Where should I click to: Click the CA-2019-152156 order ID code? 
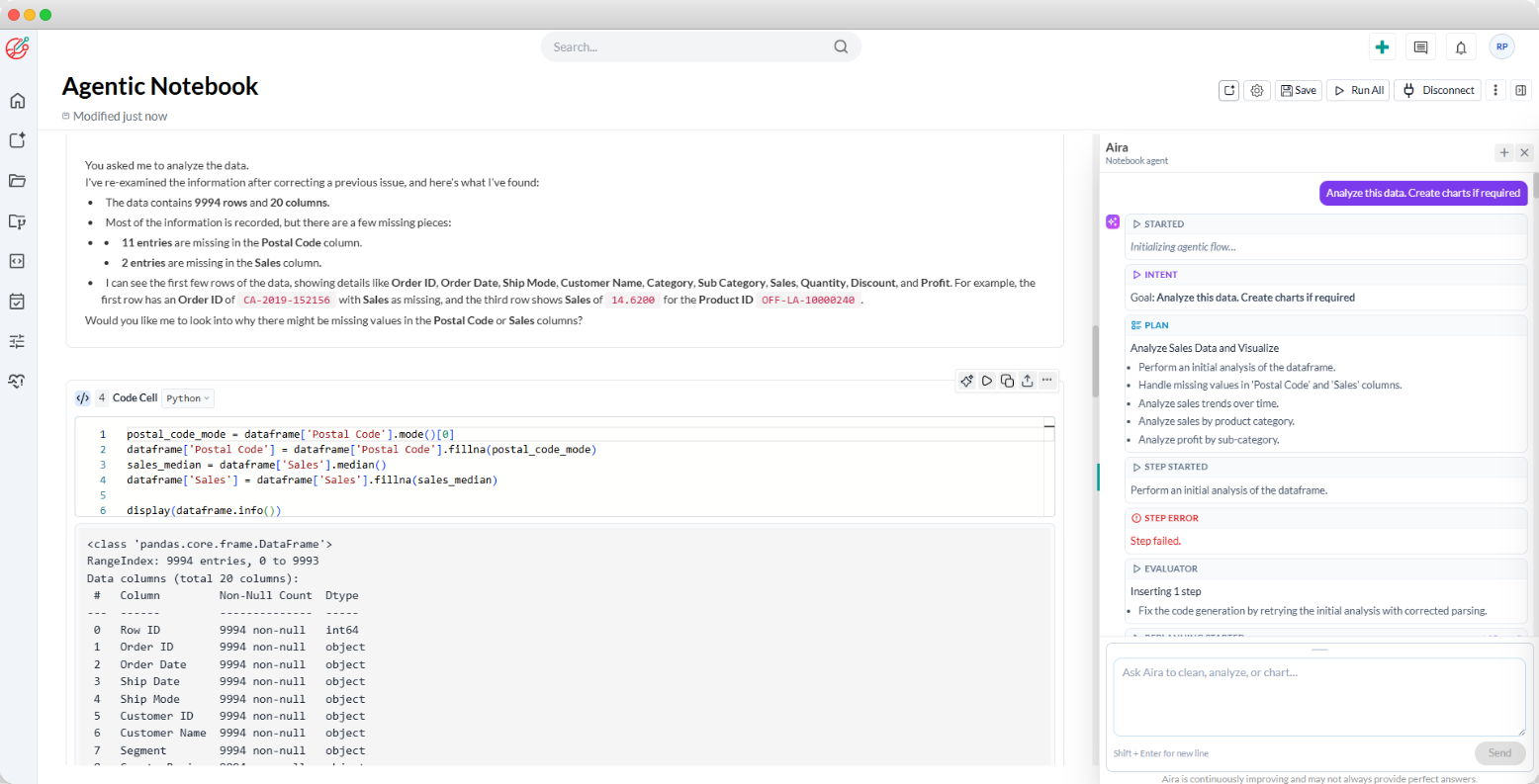(287, 301)
